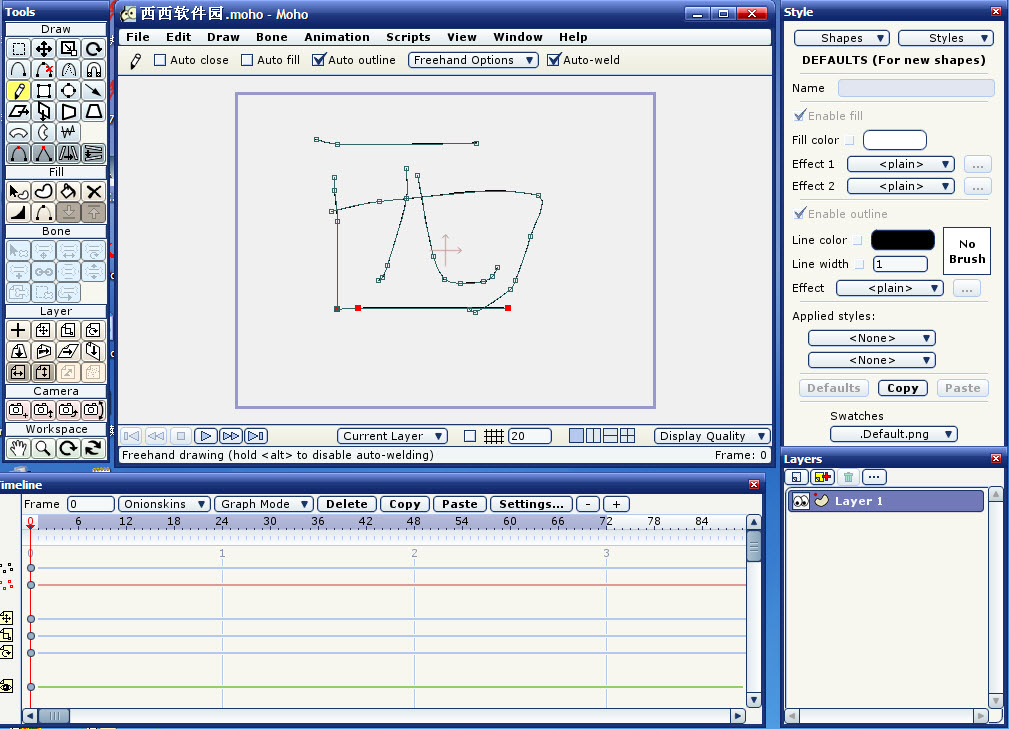
Task: Click the black Line color swatch
Action: [x=902, y=240]
